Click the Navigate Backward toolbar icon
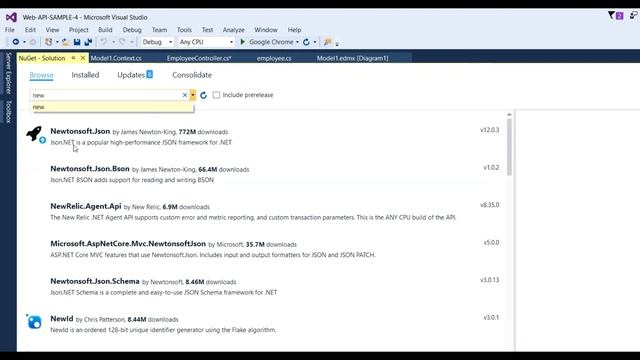The image size is (640, 360). pyautogui.click(x=16, y=42)
